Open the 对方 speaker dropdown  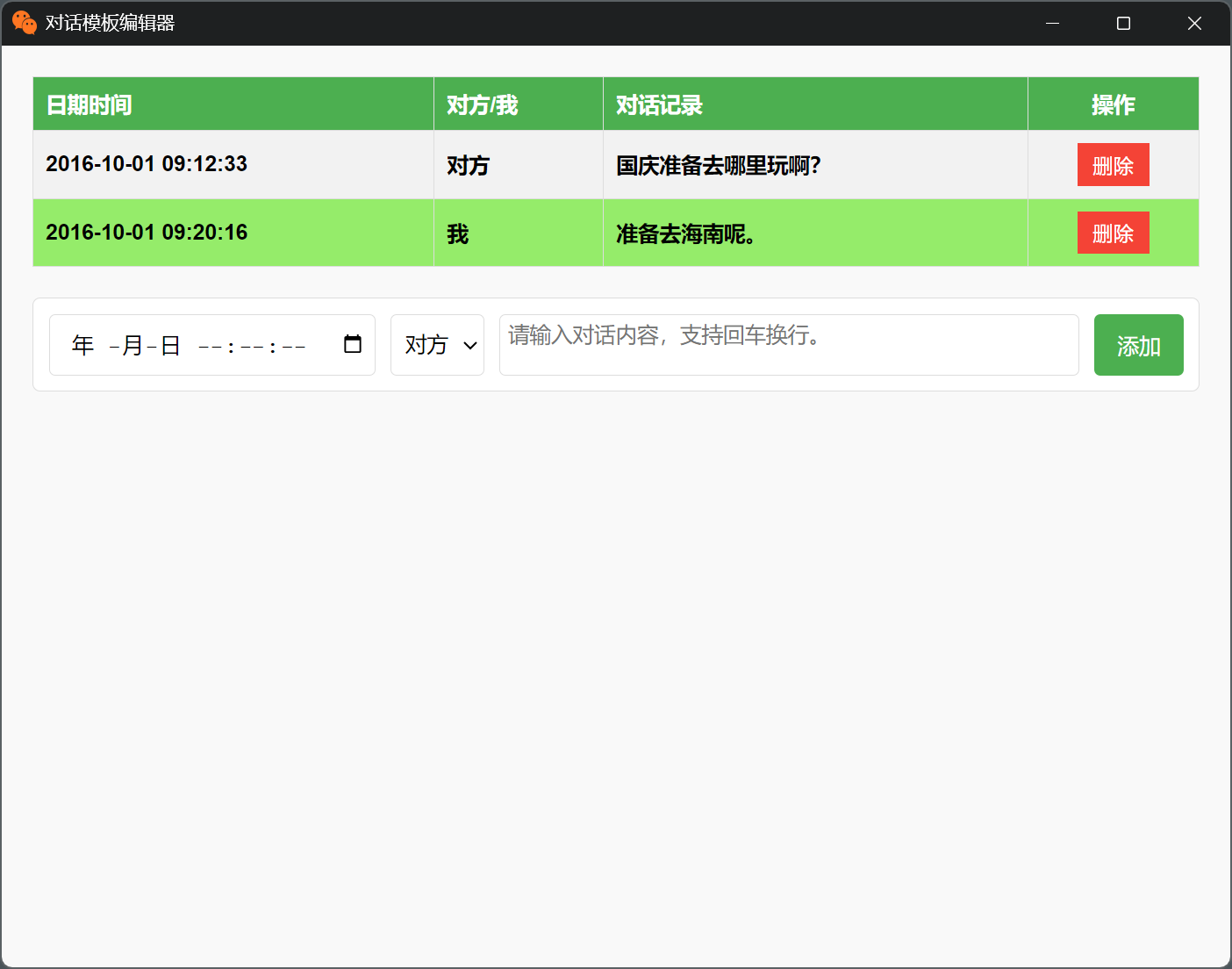click(x=437, y=345)
